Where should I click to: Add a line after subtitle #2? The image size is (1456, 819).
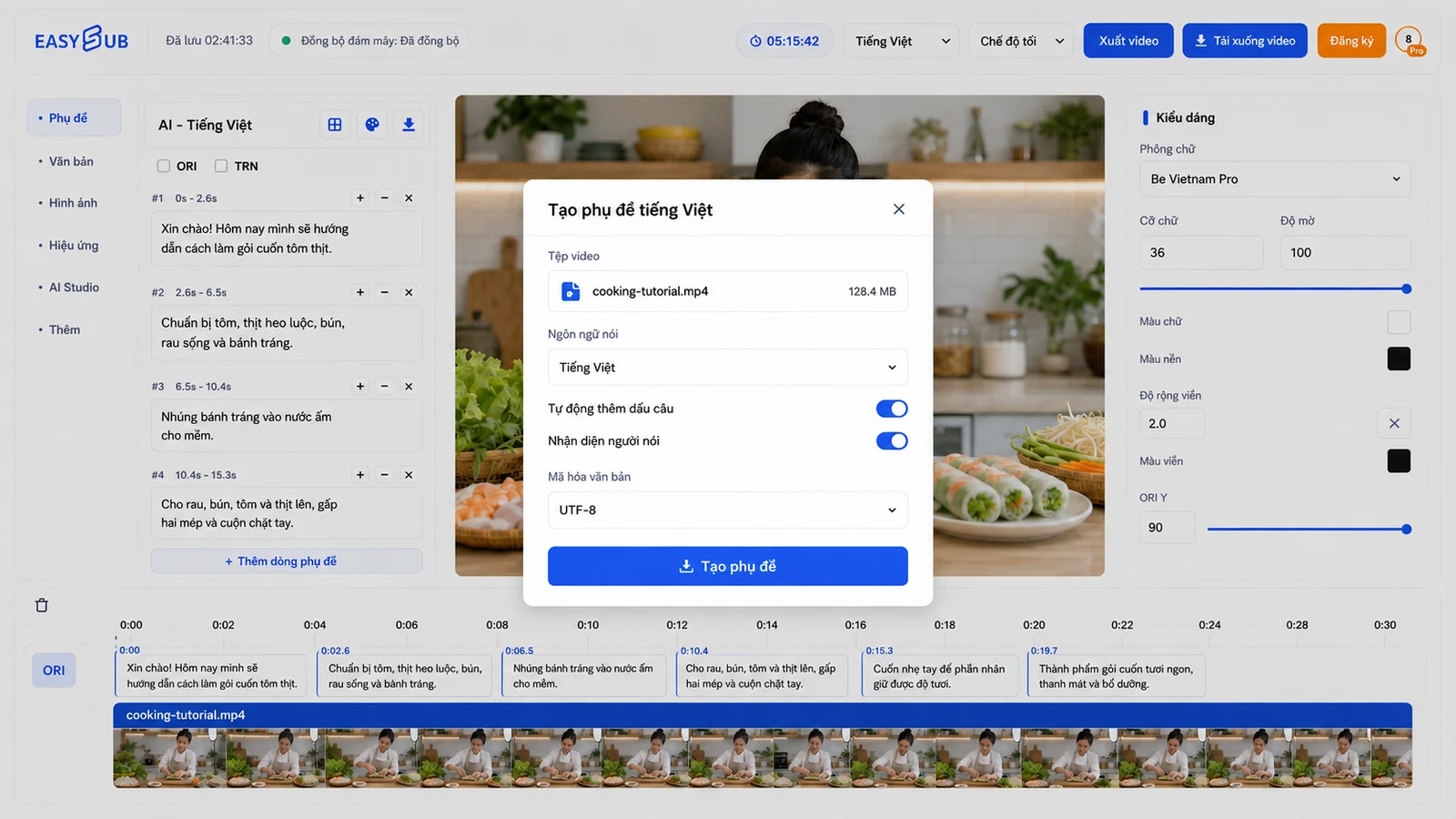coord(360,292)
